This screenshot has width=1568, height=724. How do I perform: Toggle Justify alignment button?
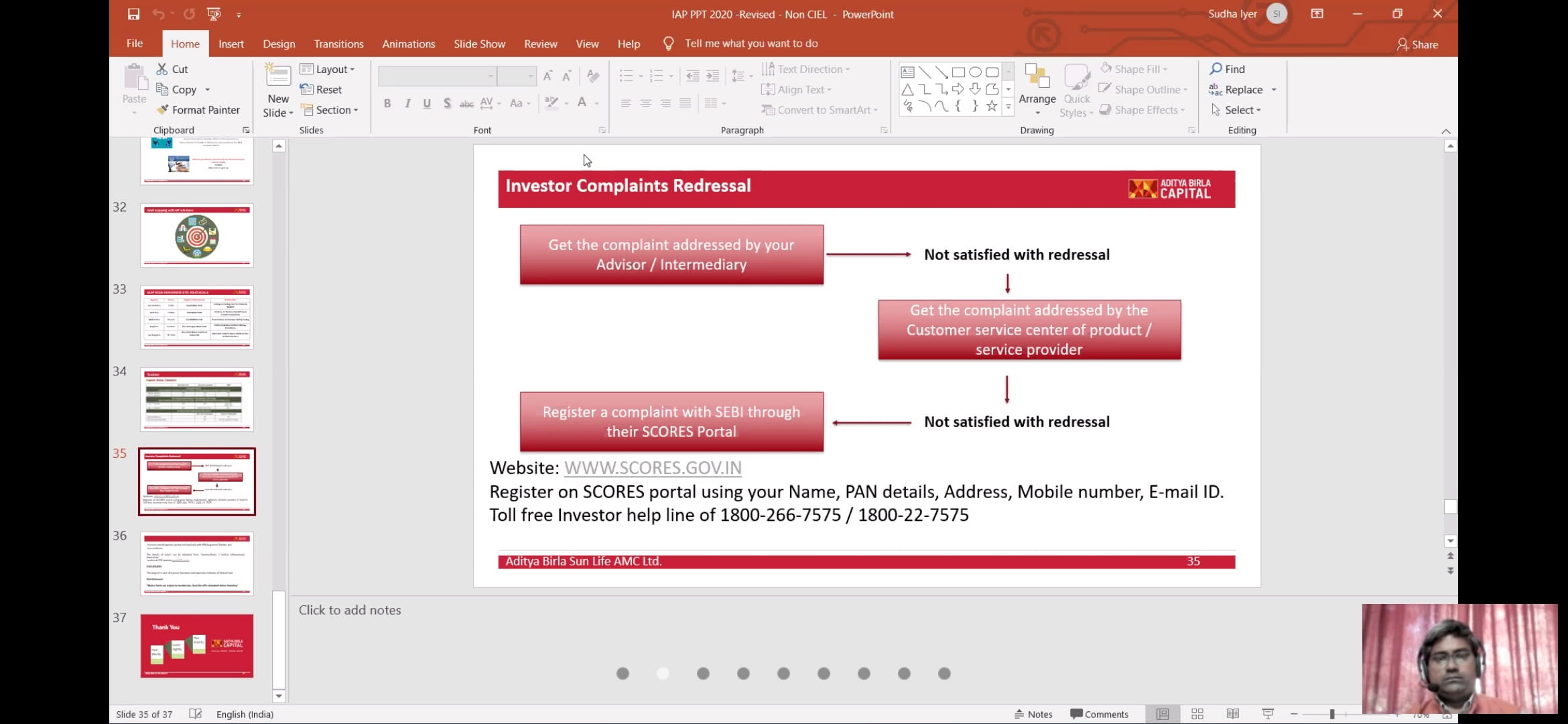tap(685, 103)
